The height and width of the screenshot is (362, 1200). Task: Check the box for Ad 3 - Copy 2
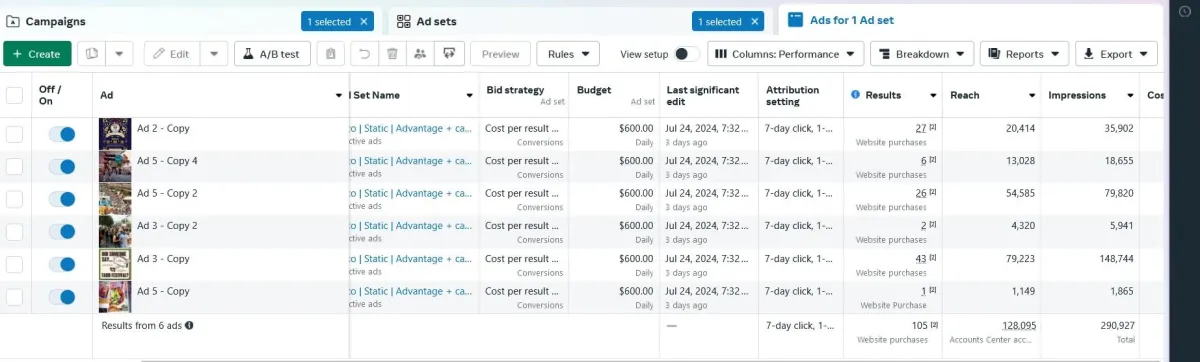(14, 231)
